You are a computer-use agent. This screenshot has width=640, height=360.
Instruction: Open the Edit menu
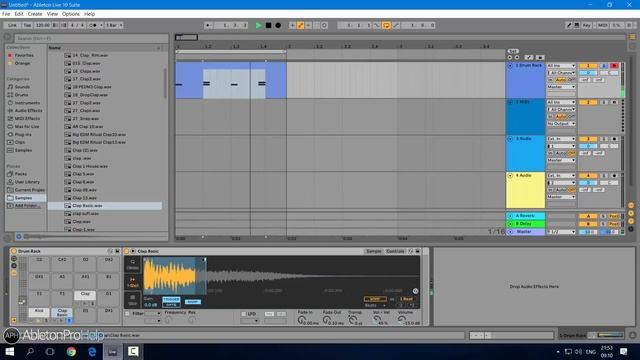click(x=19, y=14)
